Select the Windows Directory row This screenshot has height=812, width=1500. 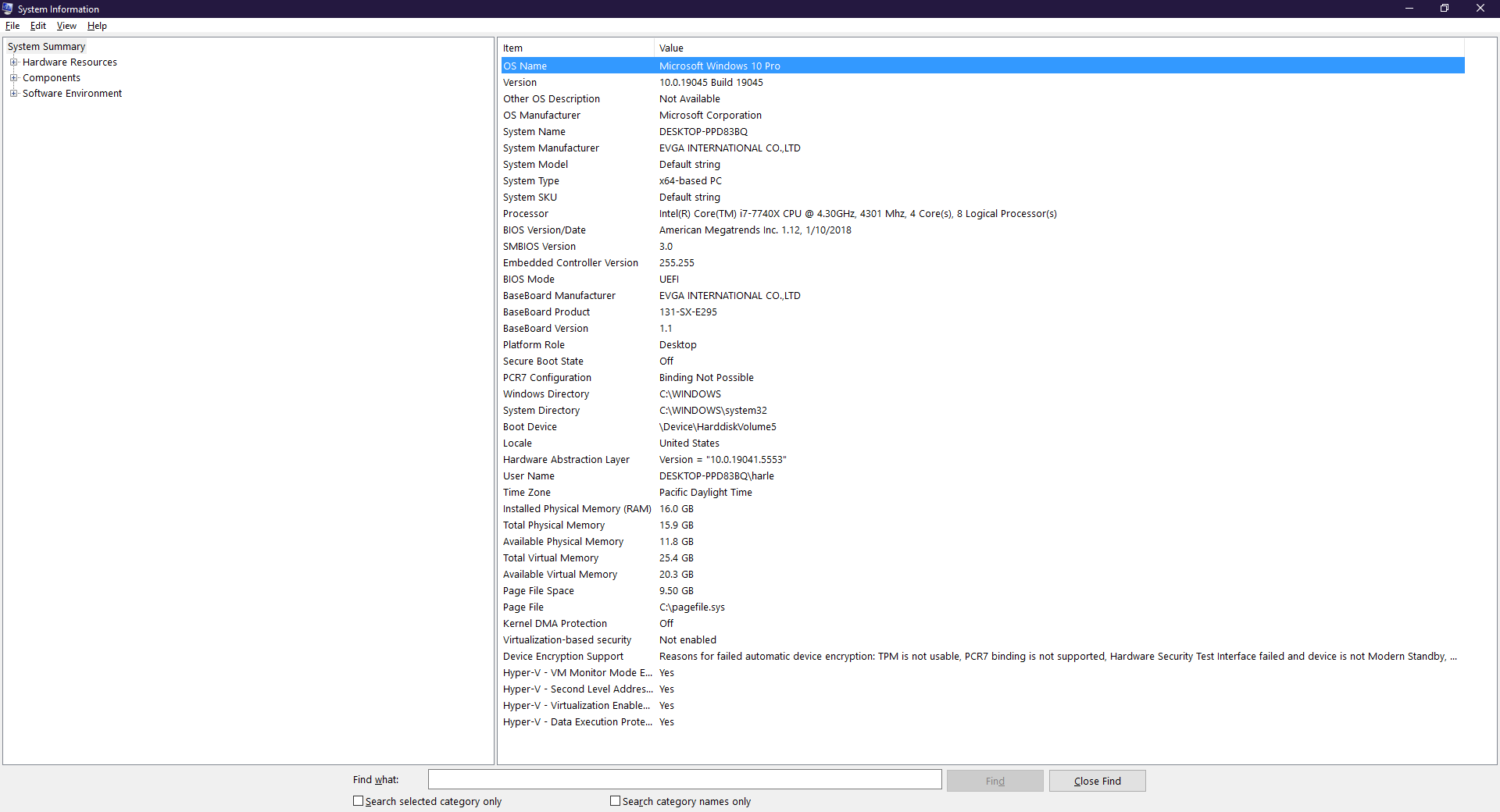point(983,394)
